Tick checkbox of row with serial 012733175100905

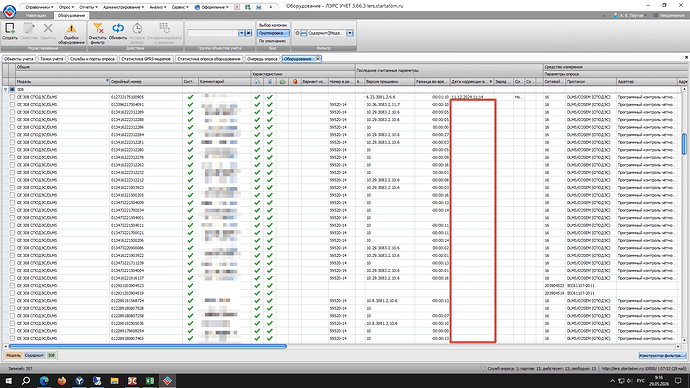12,97
